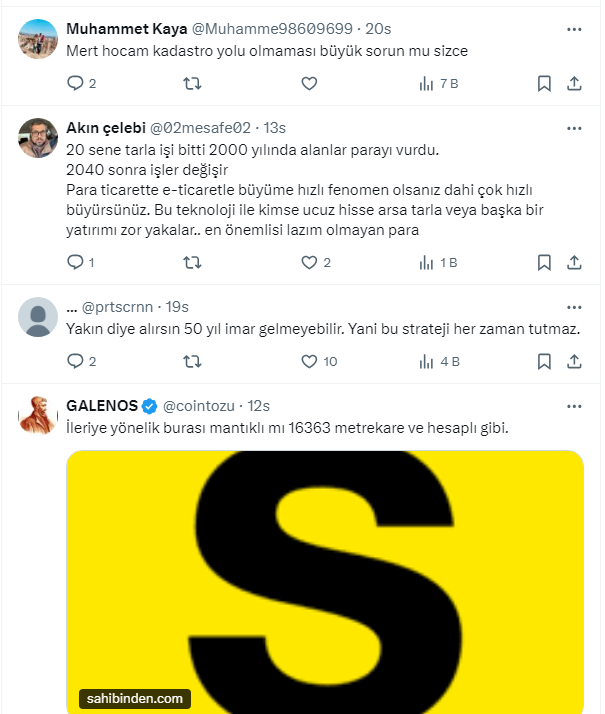Viewport: 605px width, 714px height.
Task: Retweet Muhammet Kaya's post
Action: pos(193,84)
